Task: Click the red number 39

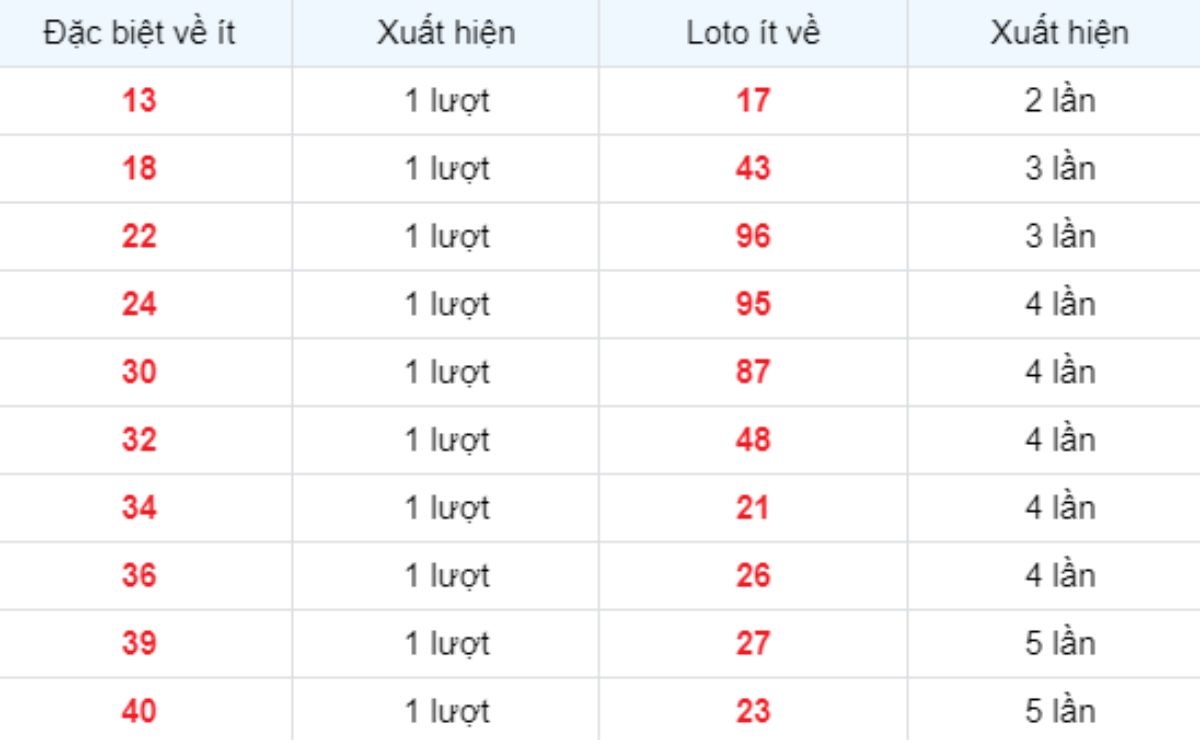Action: 139,644
